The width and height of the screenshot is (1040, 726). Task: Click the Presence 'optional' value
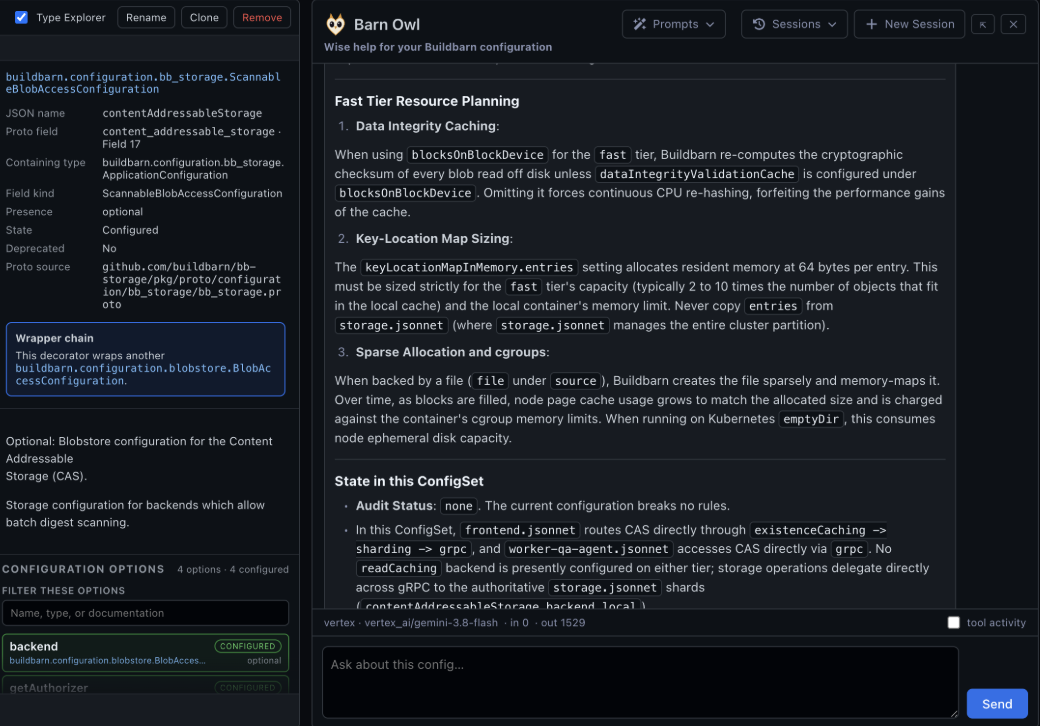(122, 212)
